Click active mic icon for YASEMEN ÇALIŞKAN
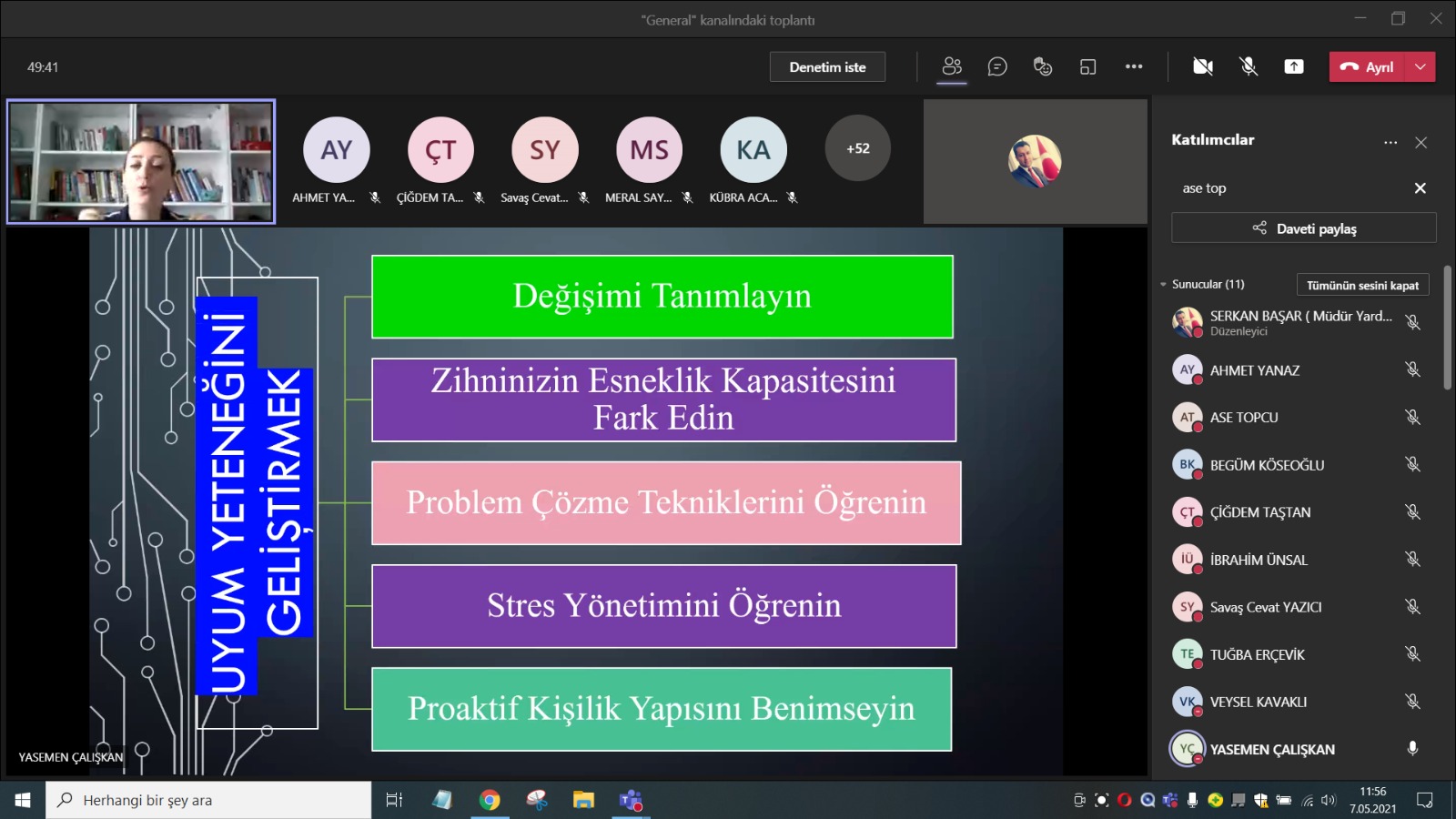The width and height of the screenshot is (1456, 819). point(1412,748)
